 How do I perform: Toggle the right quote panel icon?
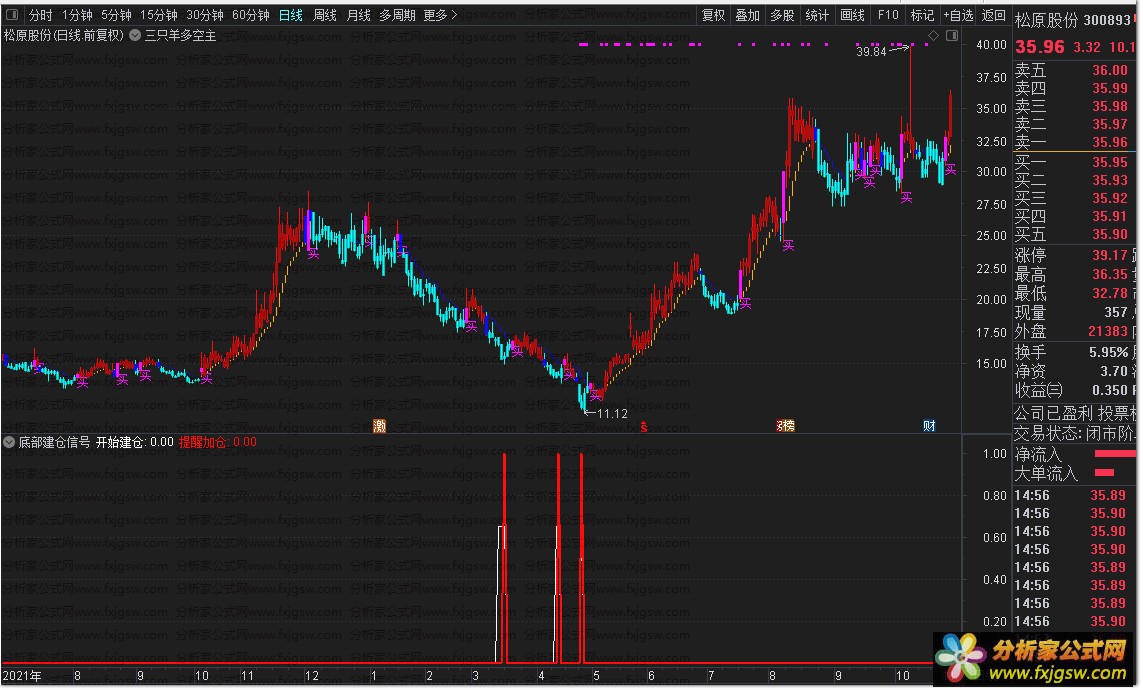coord(952,35)
